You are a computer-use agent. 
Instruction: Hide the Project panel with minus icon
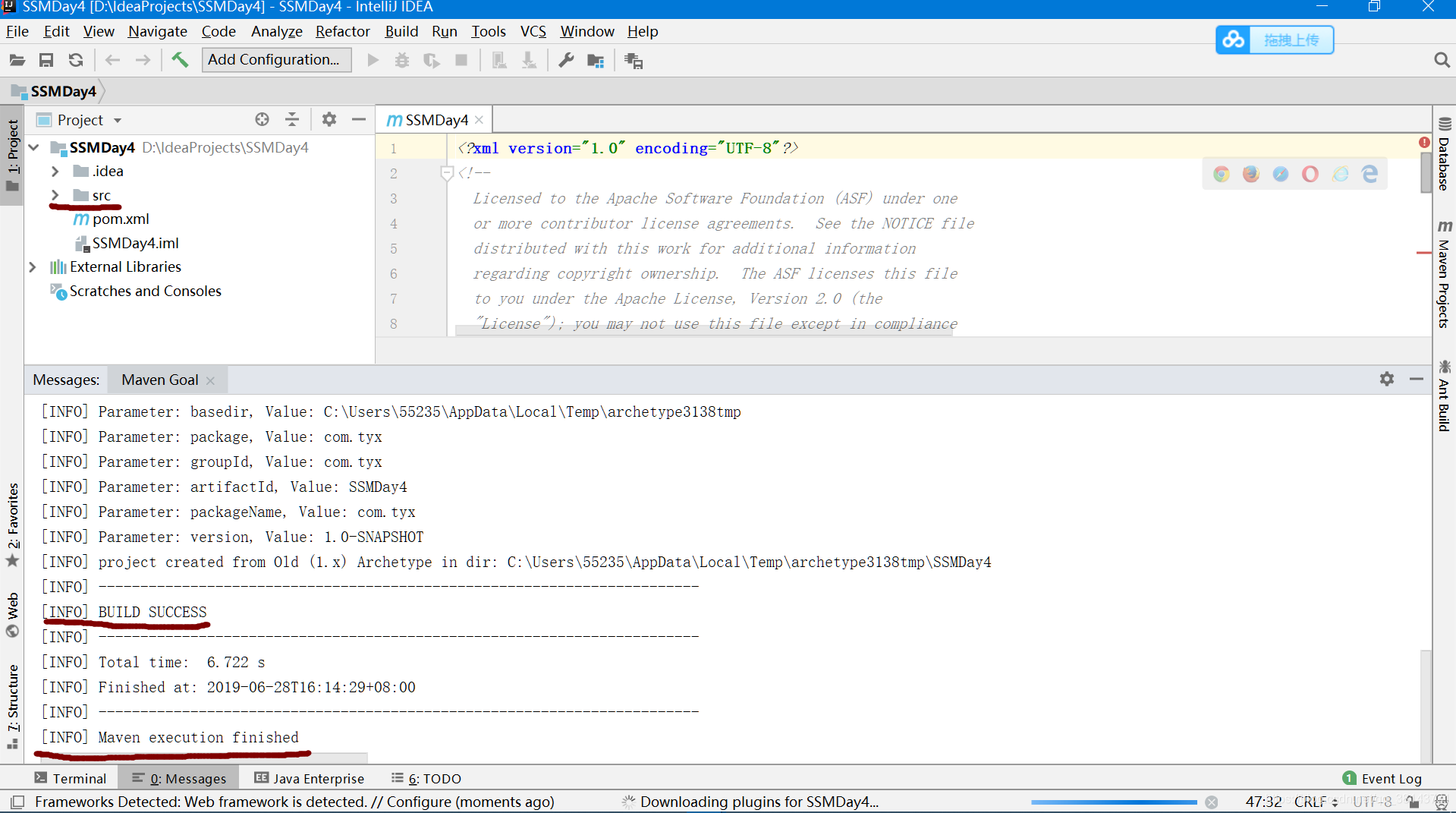click(x=359, y=119)
